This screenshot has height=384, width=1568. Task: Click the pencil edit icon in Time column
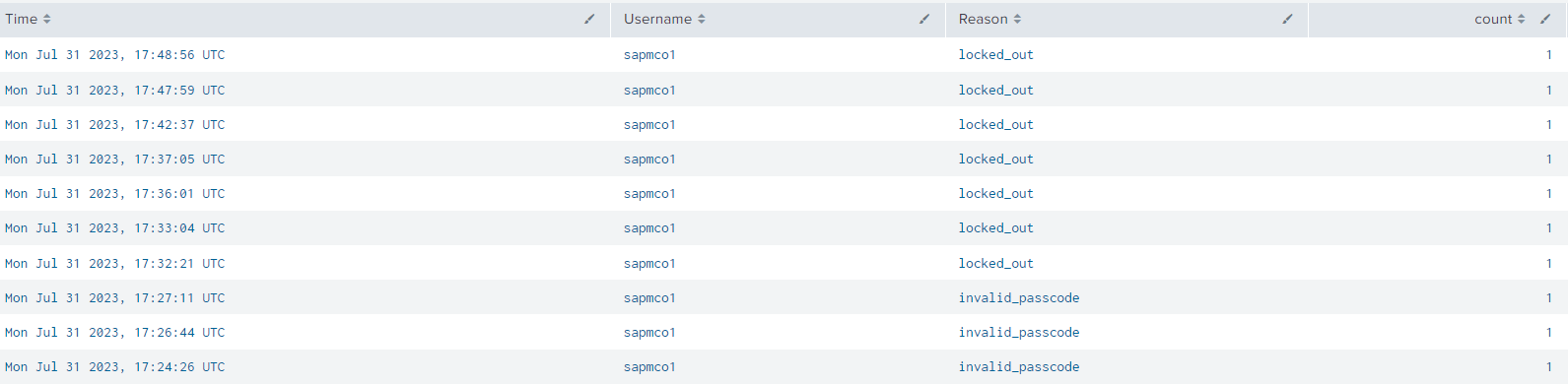point(589,19)
